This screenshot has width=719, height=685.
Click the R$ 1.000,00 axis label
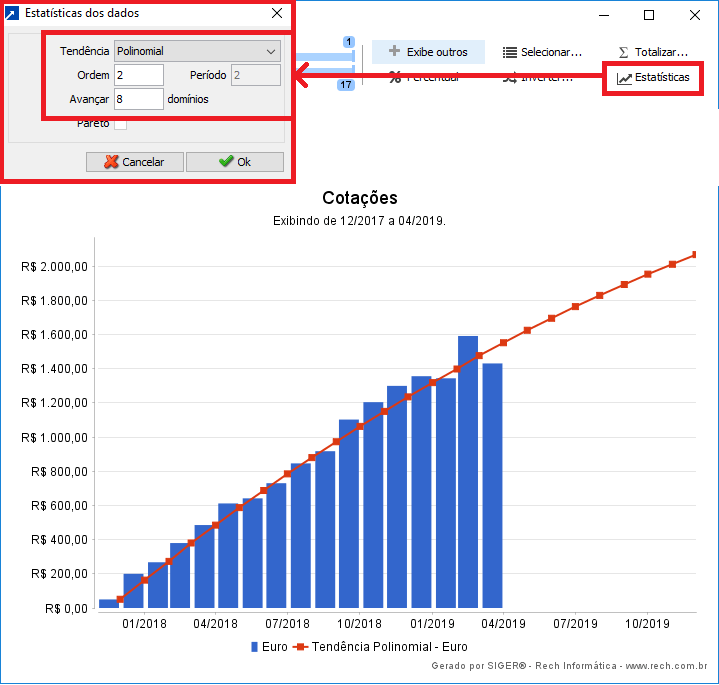click(x=54, y=438)
